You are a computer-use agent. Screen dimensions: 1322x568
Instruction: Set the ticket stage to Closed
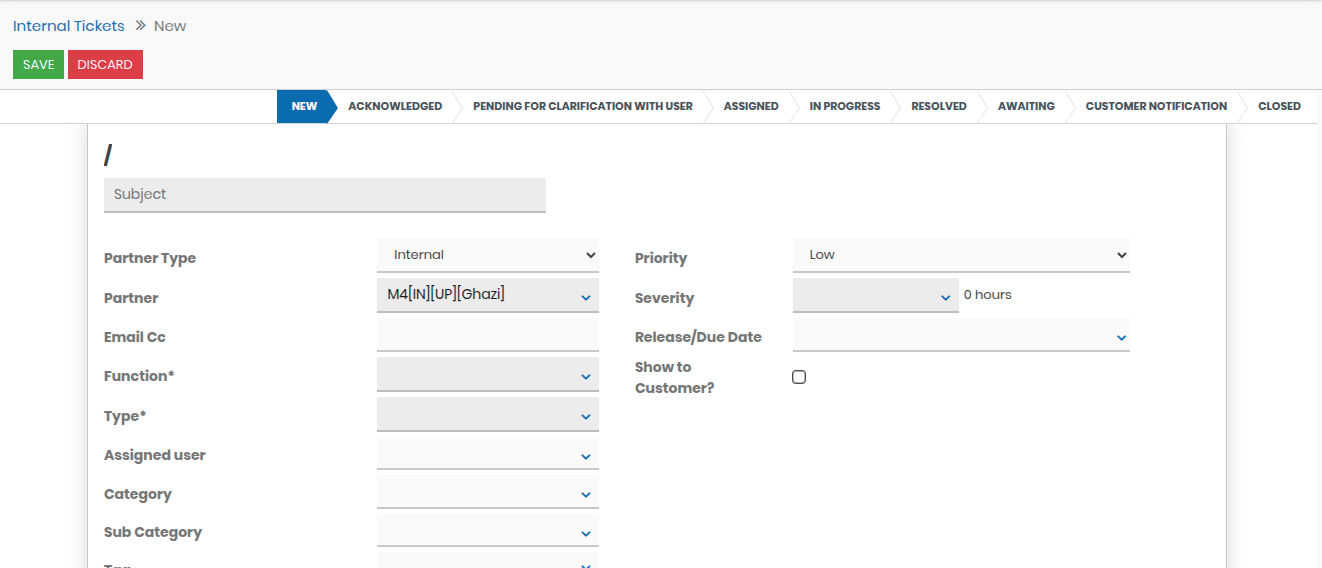click(1278, 106)
